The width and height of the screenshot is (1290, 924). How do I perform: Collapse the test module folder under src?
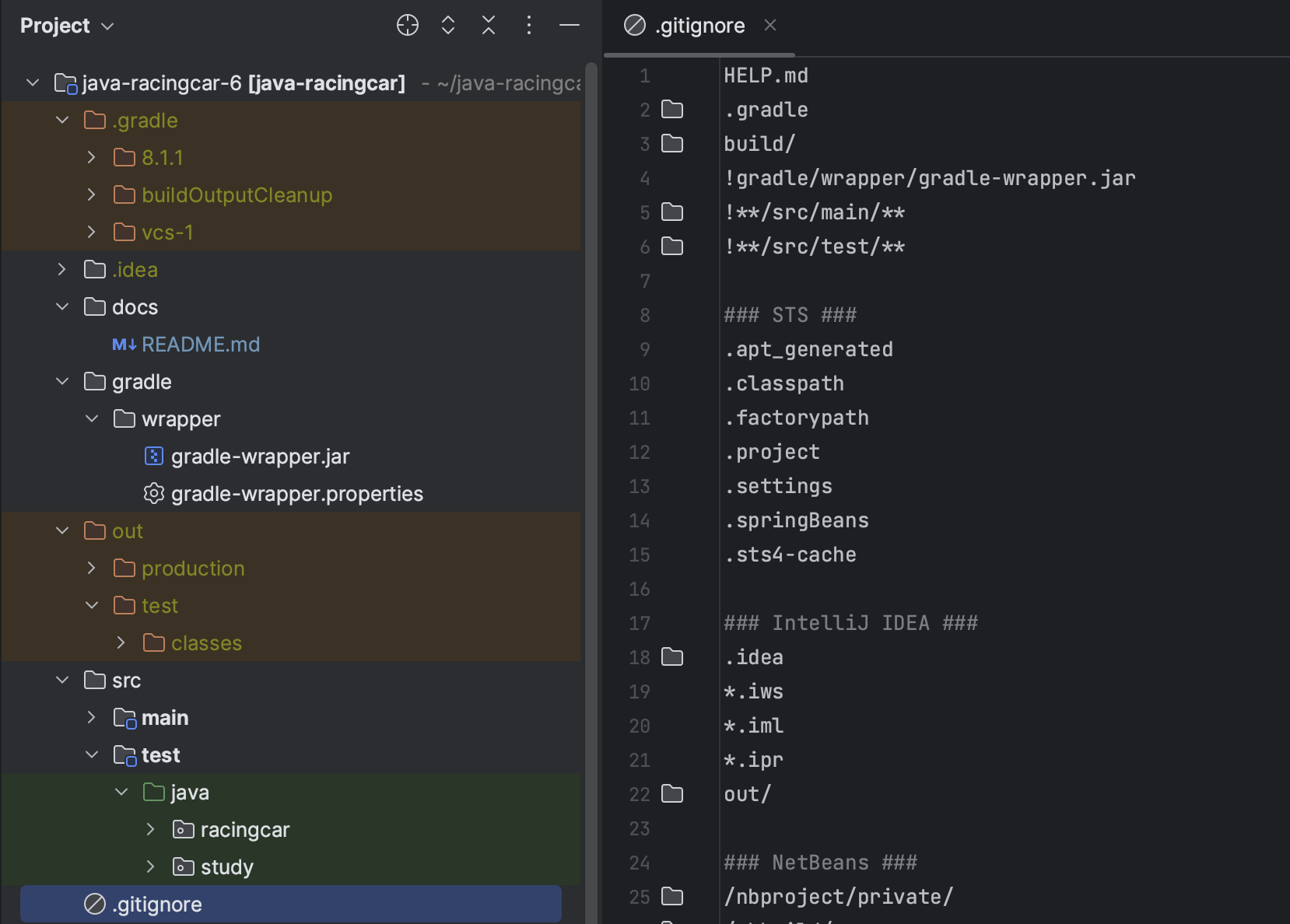[x=92, y=754]
